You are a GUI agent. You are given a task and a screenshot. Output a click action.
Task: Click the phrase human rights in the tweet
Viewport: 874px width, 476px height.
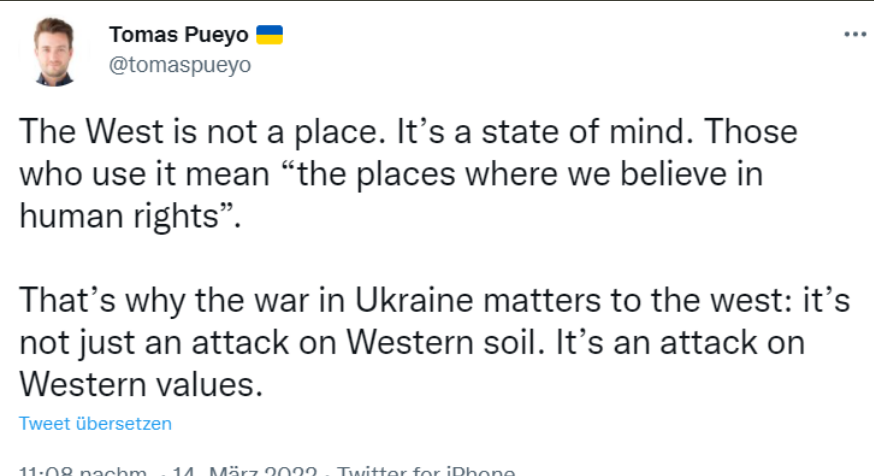119,216
